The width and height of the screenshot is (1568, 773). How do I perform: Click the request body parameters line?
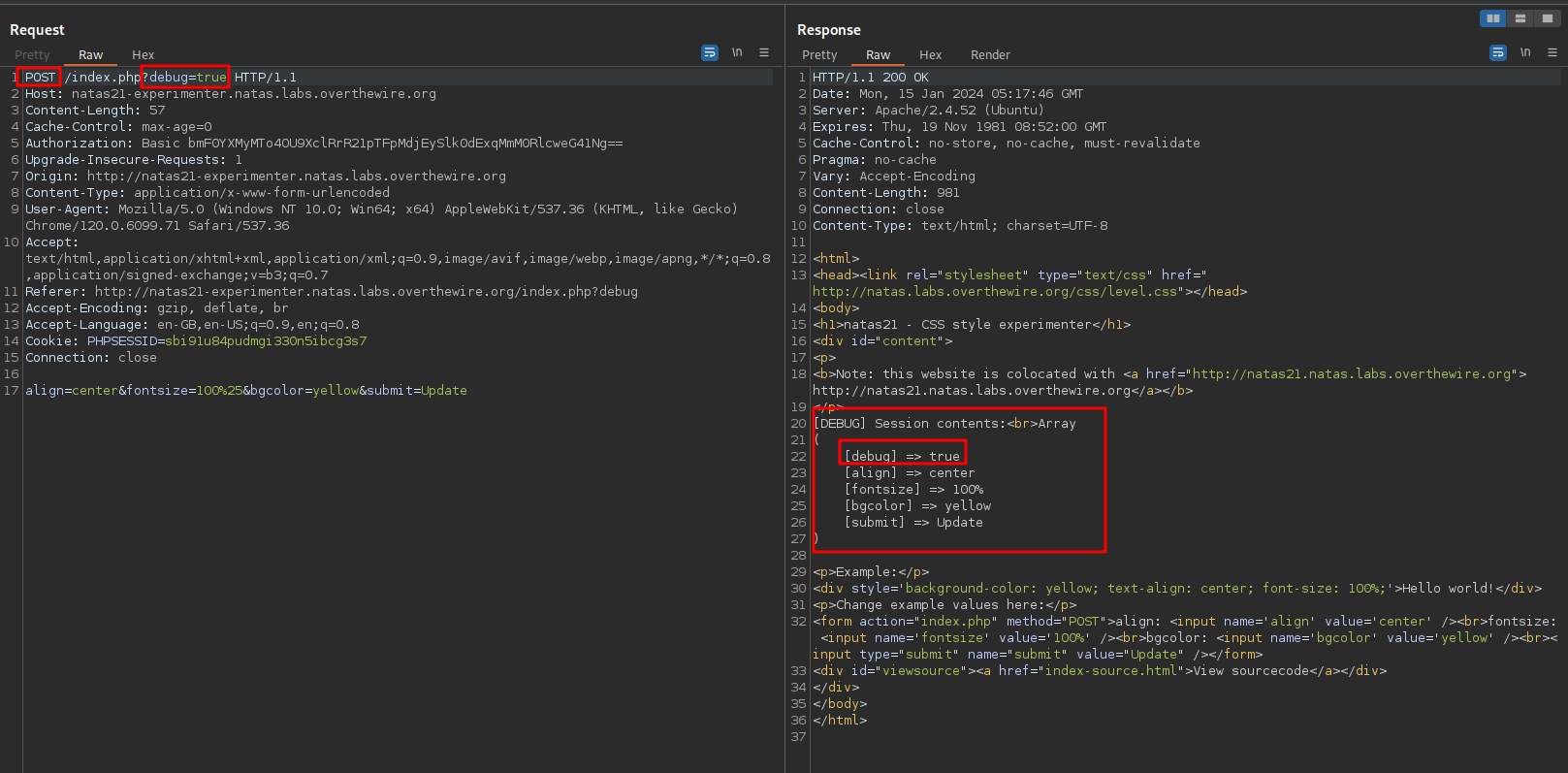pos(246,391)
